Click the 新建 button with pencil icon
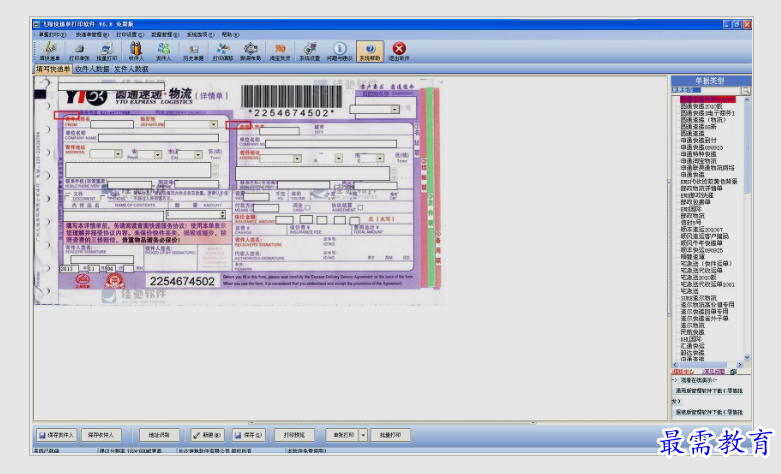Viewport: 781px width, 474px height. (x=208, y=435)
